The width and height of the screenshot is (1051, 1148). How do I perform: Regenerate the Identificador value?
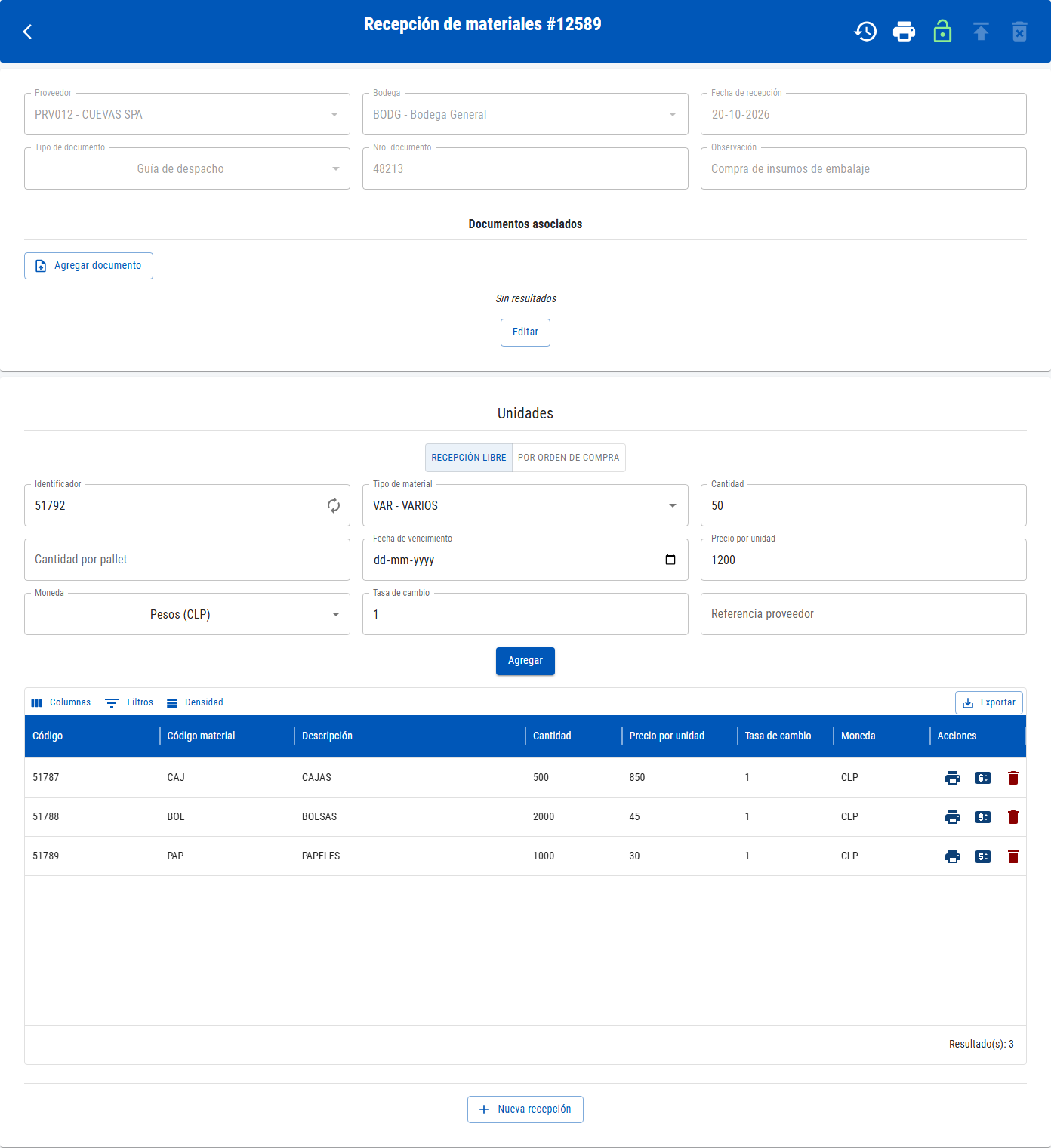[334, 505]
